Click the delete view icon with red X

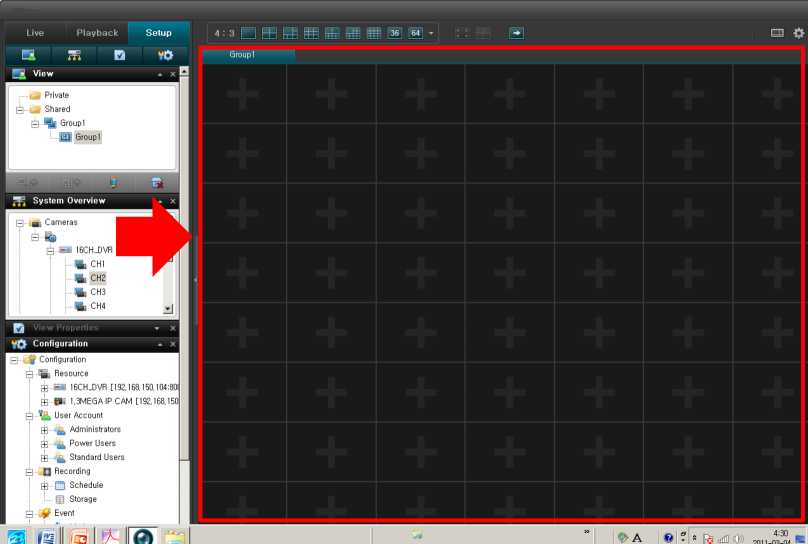(x=157, y=183)
